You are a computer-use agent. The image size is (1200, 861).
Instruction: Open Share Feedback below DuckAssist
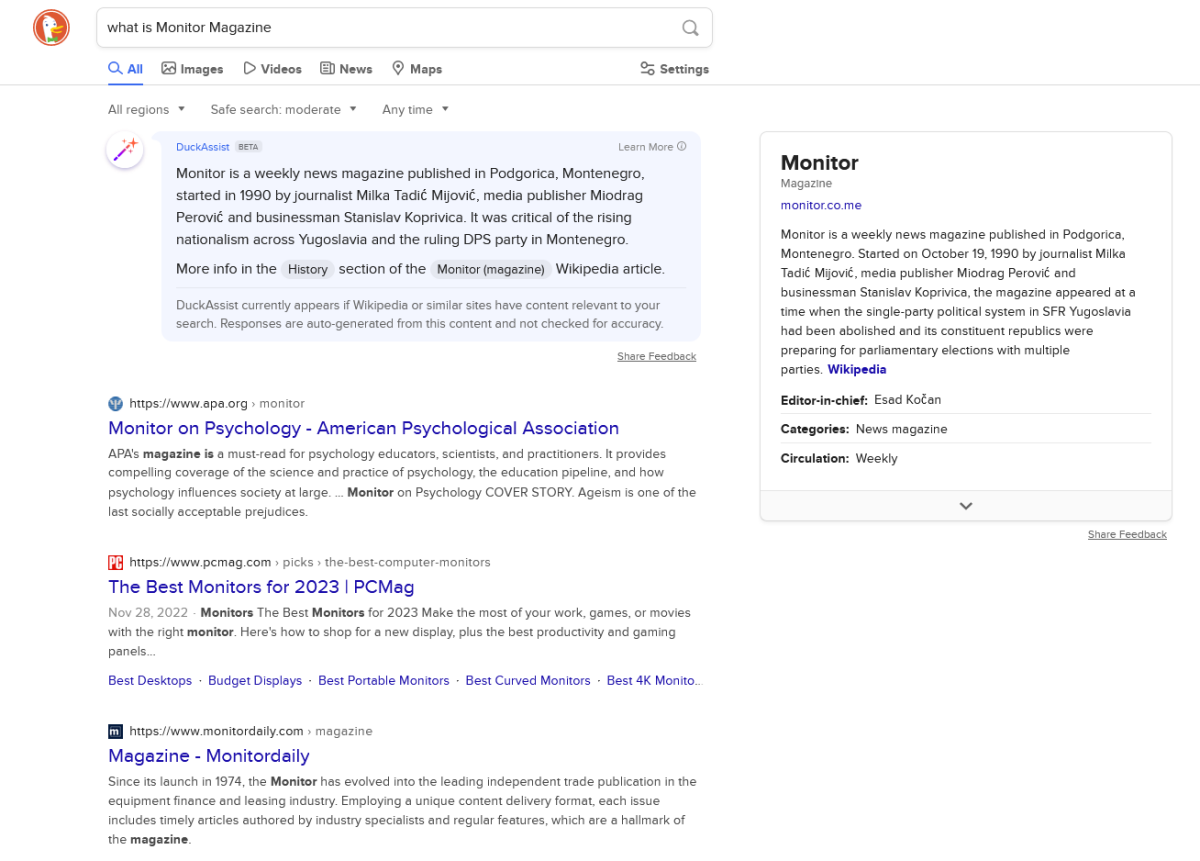coord(656,357)
